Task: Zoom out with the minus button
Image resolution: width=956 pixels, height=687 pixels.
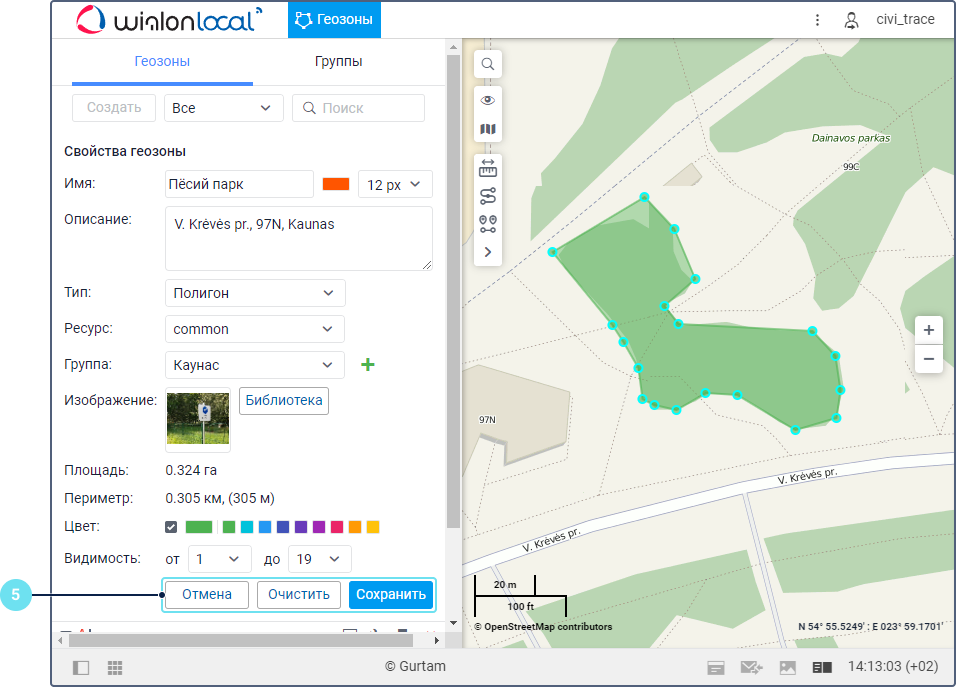Action: 929,359
